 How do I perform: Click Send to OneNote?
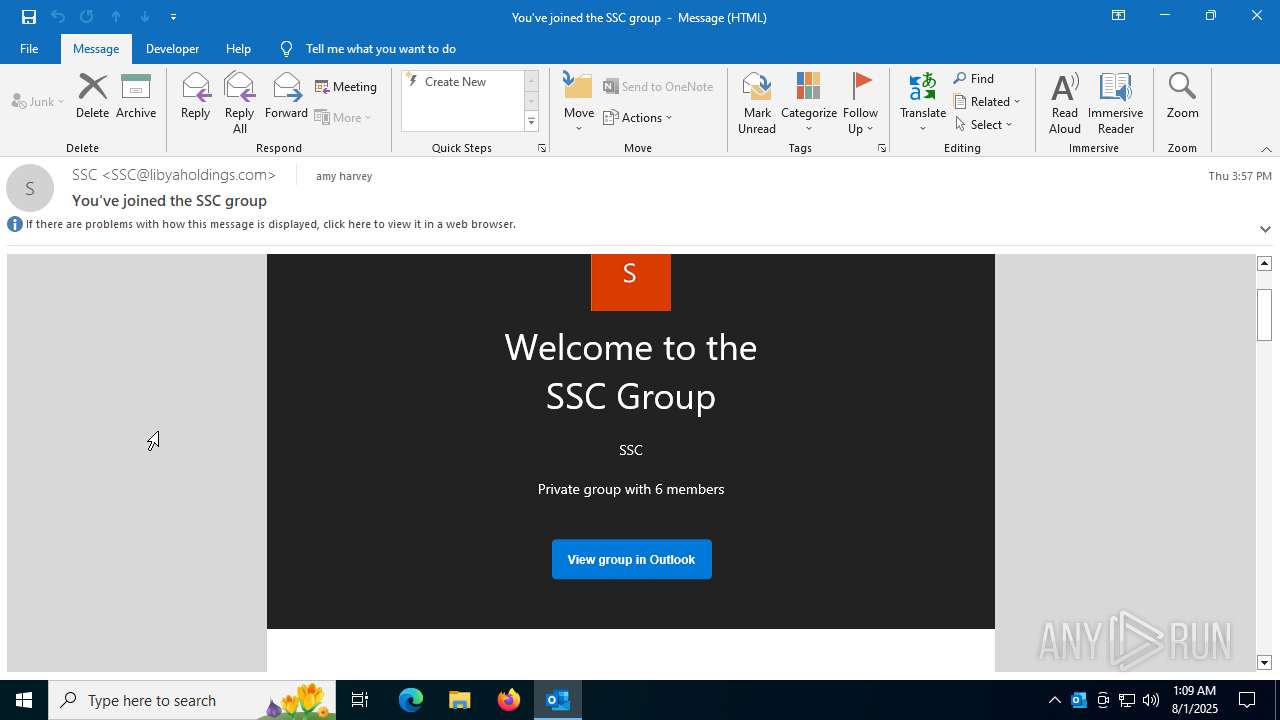658,87
